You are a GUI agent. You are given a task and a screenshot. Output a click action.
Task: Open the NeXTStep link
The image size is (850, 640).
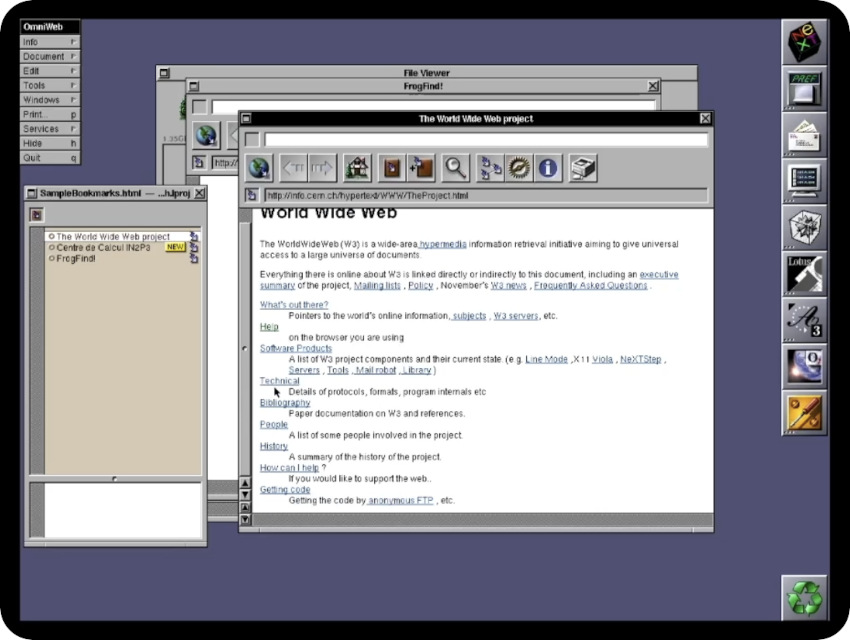pyautogui.click(x=641, y=359)
